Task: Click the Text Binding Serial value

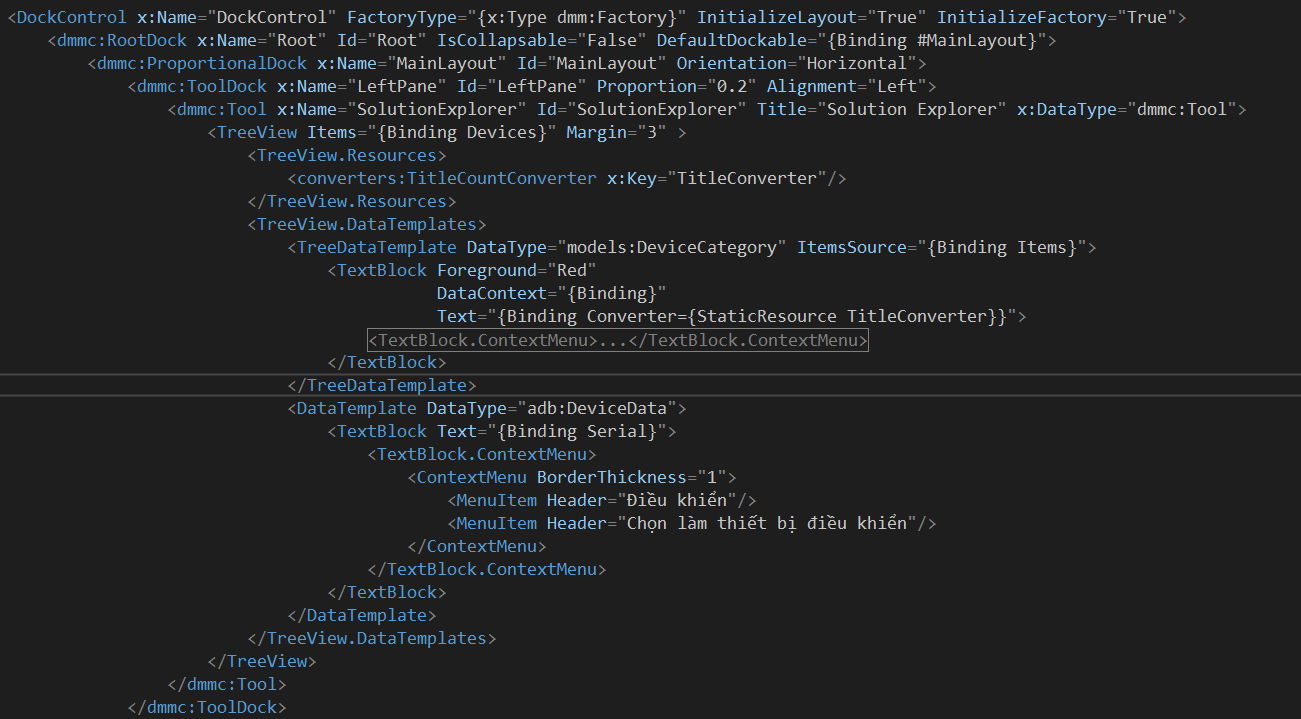Action: (576, 431)
